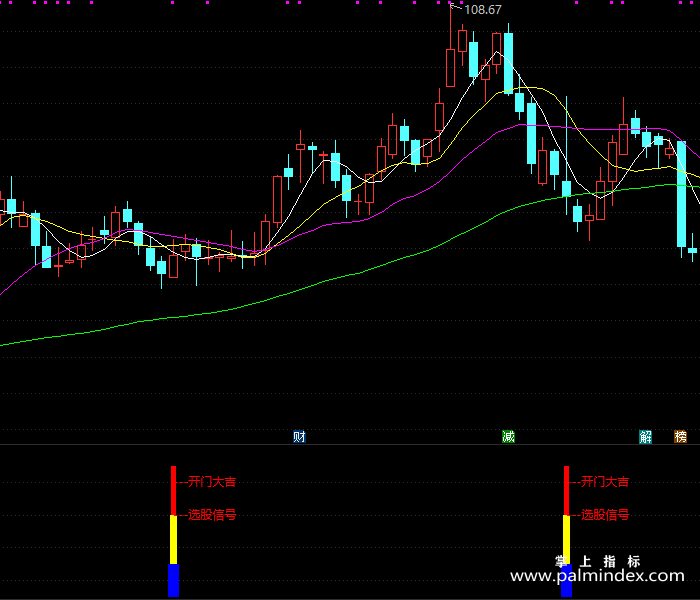Click the first signal's yellow bar segment

point(174,540)
